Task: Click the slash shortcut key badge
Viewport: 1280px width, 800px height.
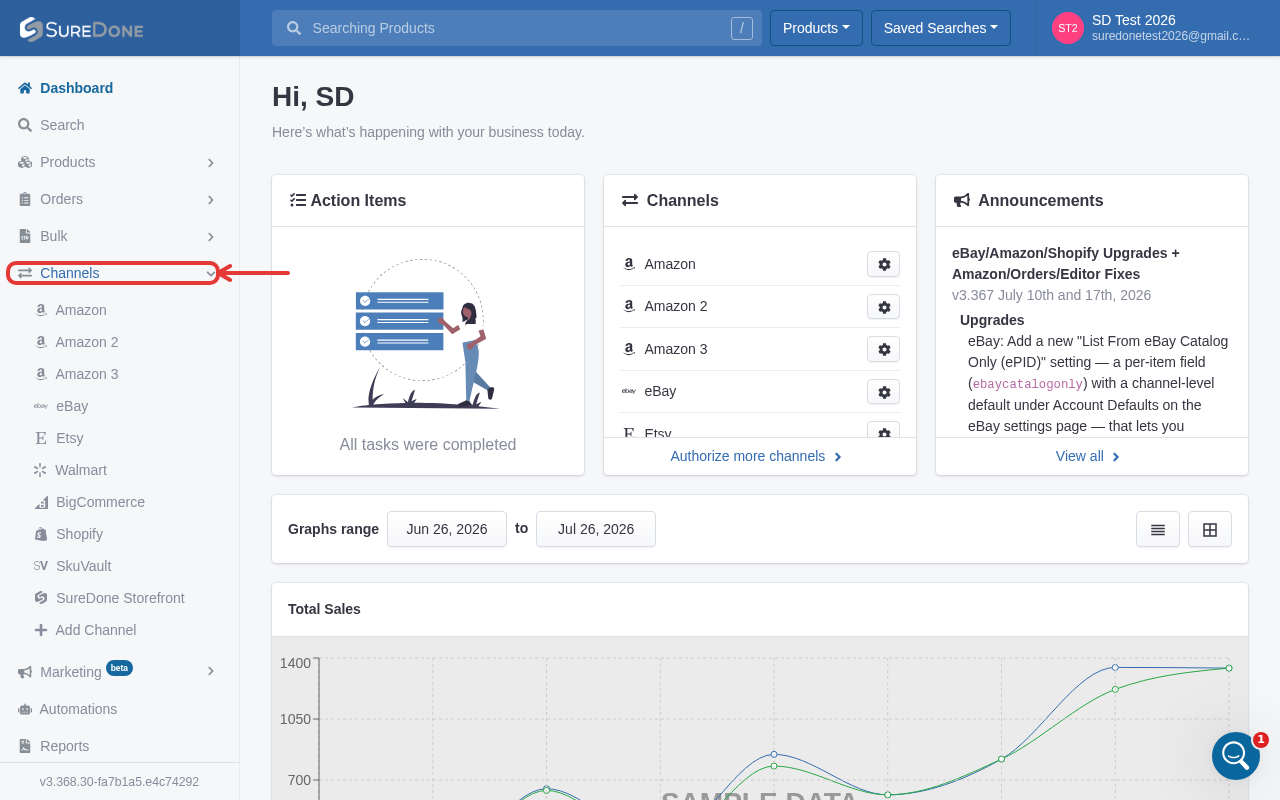Action: 741,28
